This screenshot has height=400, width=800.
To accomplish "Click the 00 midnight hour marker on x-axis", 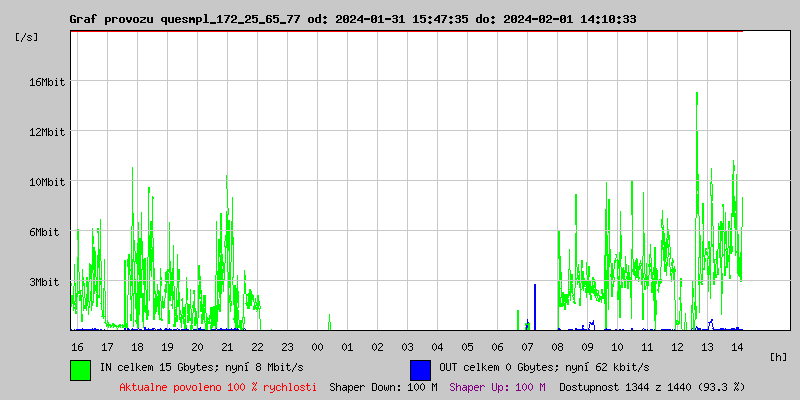I will pos(317,346).
